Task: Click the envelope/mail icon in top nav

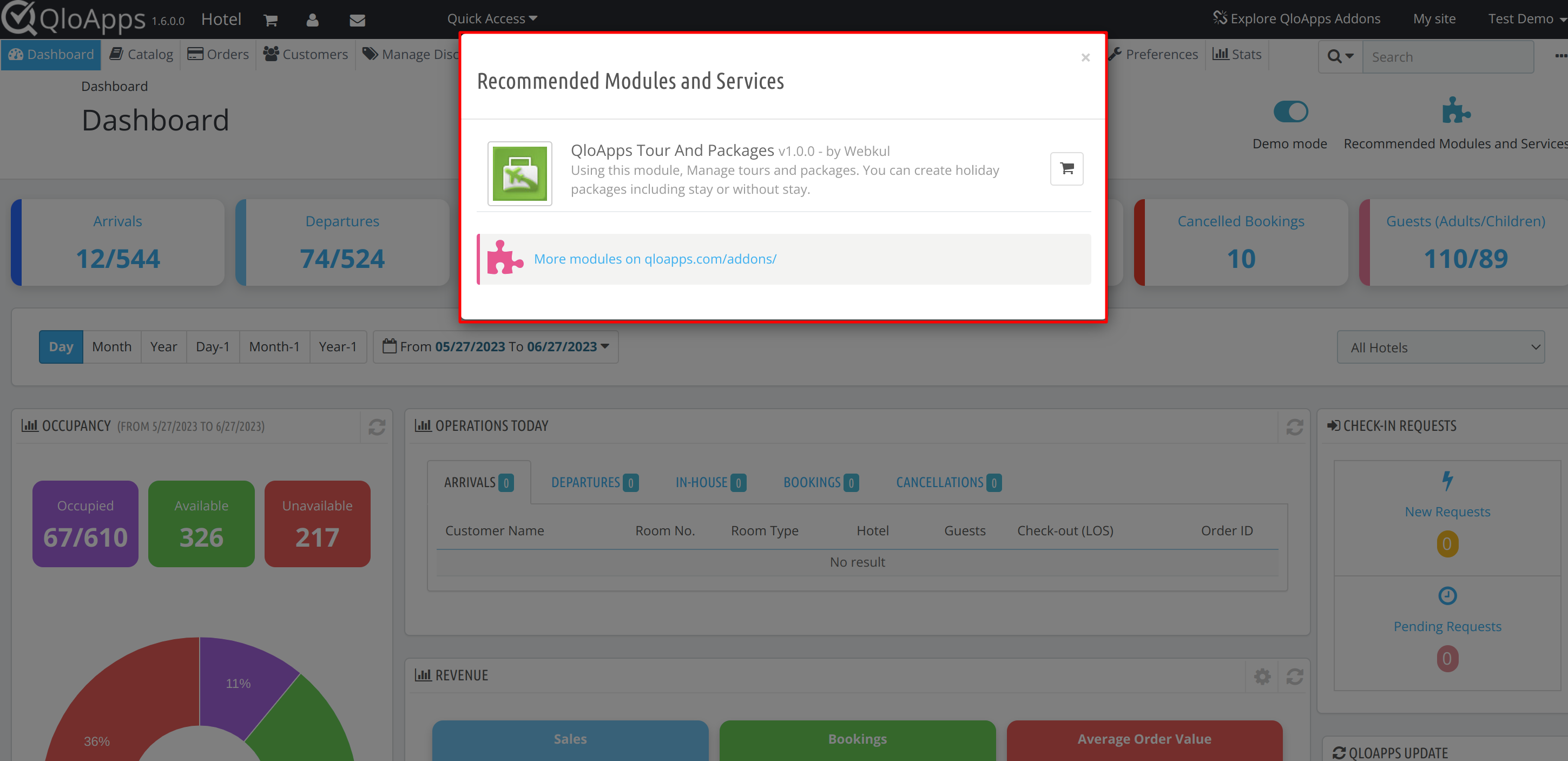Action: pyautogui.click(x=358, y=19)
